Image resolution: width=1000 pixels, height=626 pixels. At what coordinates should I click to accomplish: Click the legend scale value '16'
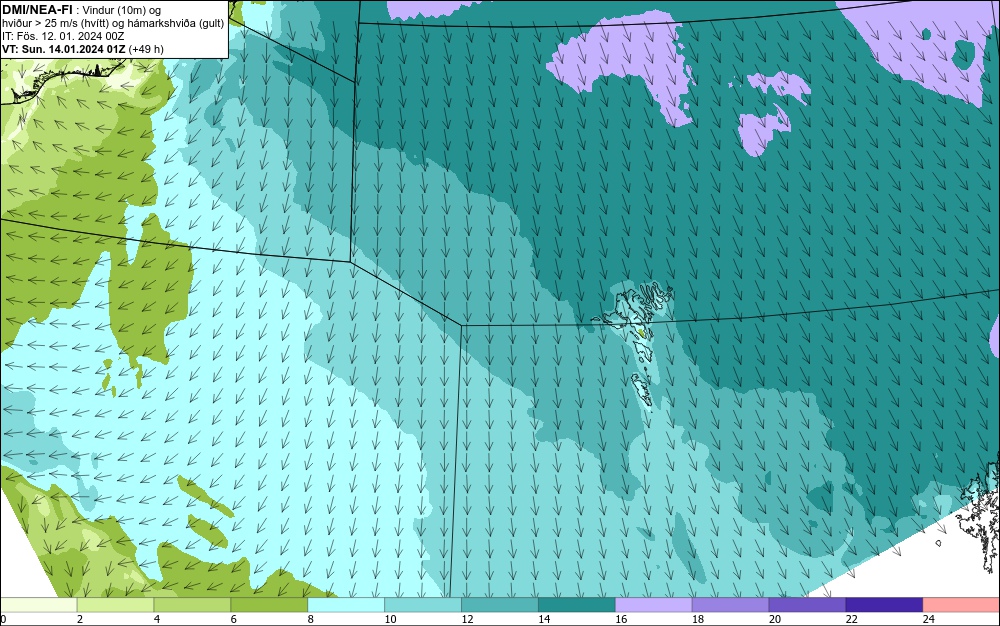pos(621,619)
